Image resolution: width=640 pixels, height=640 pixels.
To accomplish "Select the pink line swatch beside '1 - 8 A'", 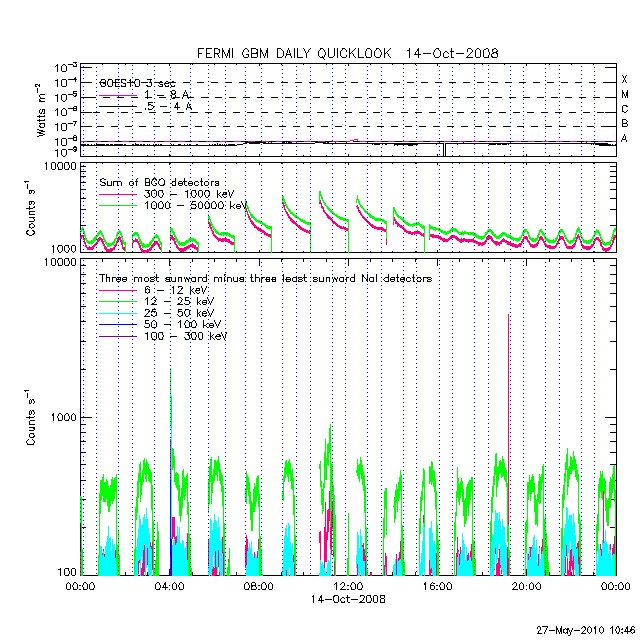I will 118,96.
